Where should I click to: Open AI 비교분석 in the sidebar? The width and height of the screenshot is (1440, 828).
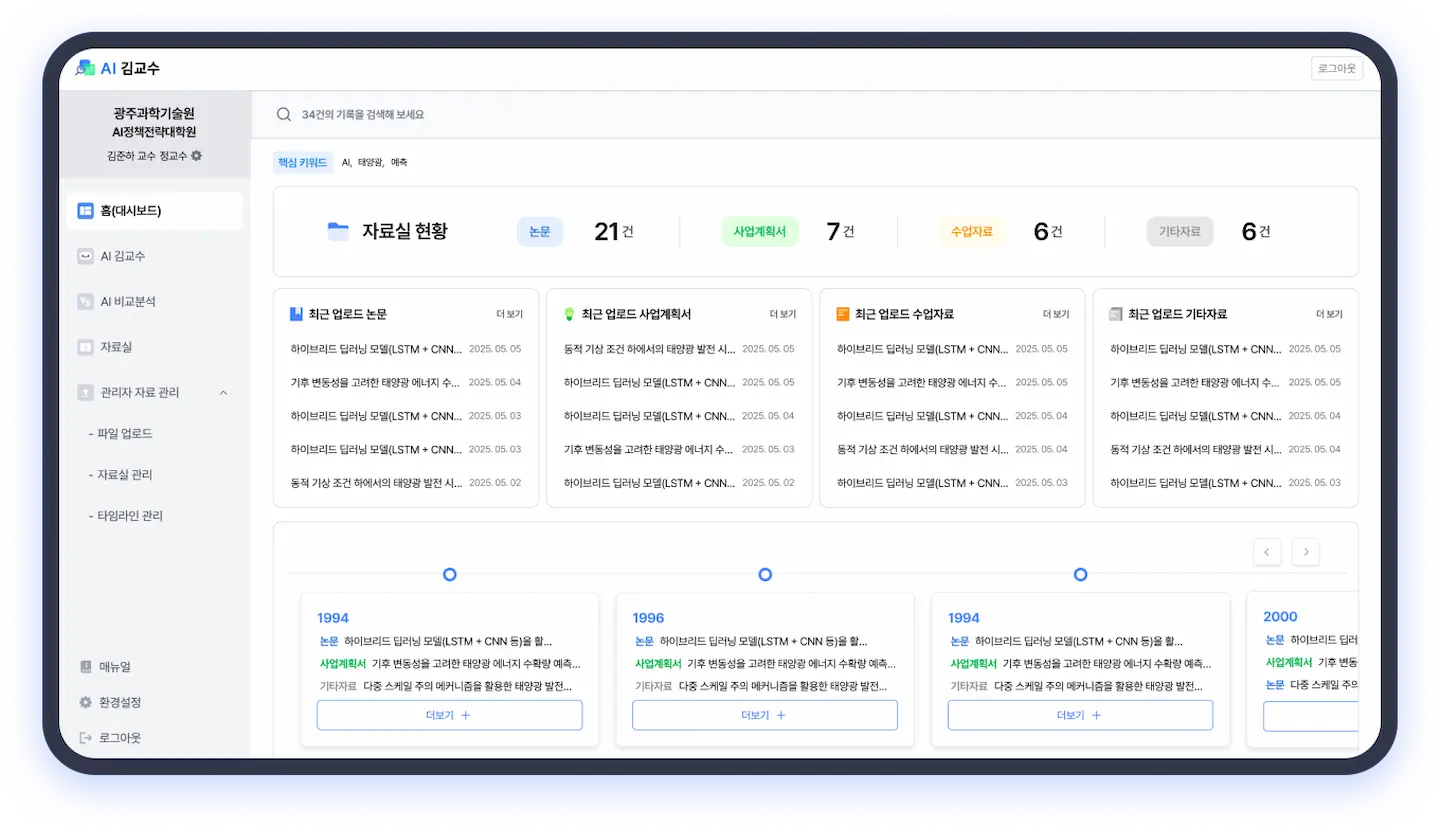(127, 302)
